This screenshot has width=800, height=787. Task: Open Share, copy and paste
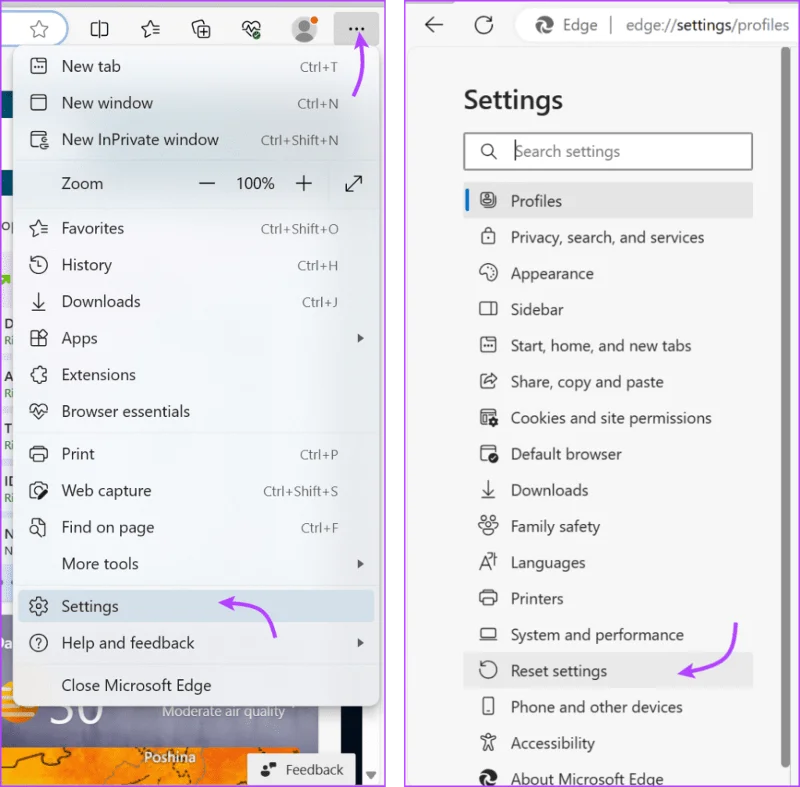click(x=608, y=382)
